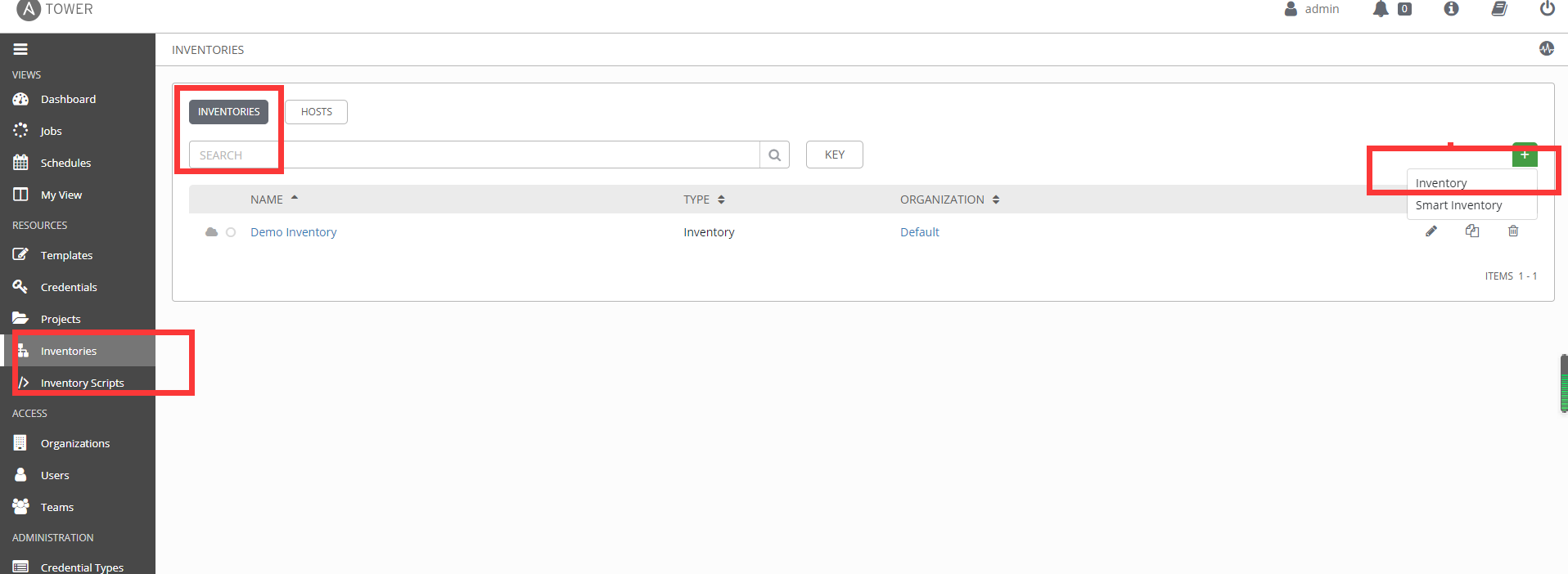Open the documentation book icon
The width and height of the screenshot is (1568, 574).
(x=1499, y=8)
